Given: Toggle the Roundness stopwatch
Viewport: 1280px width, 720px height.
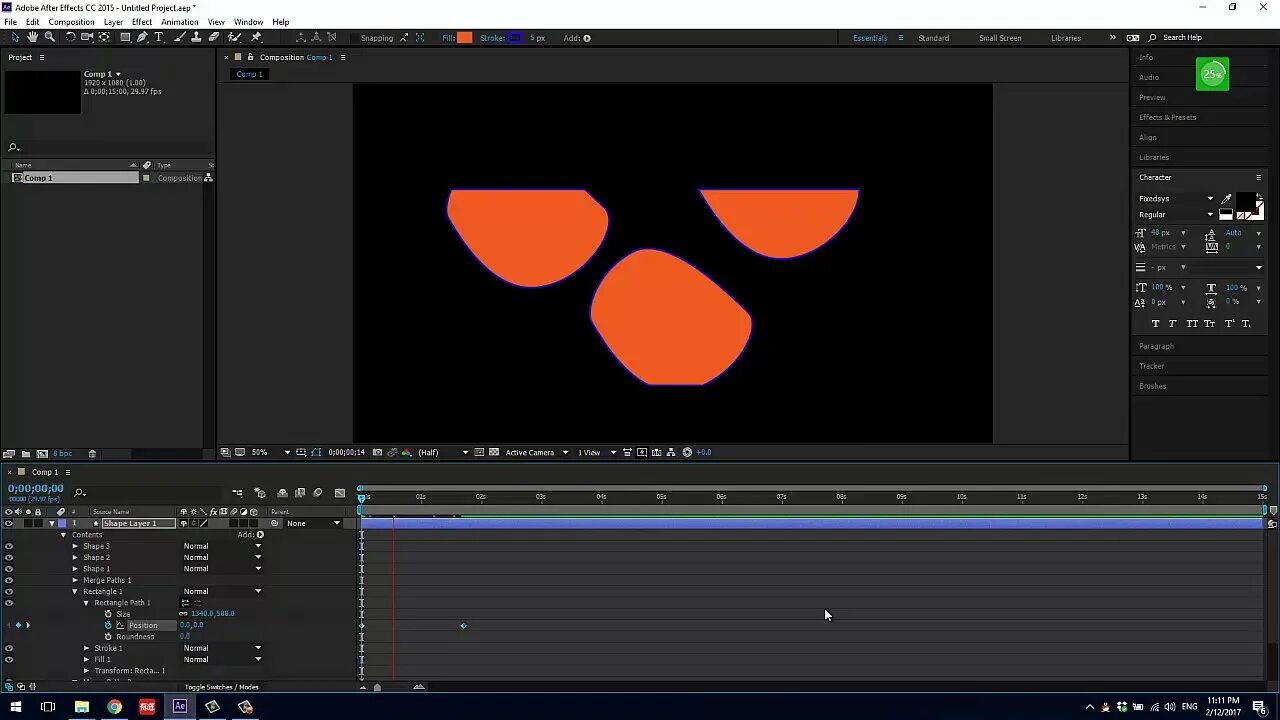Looking at the screenshot, I should click(x=108, y=636).
